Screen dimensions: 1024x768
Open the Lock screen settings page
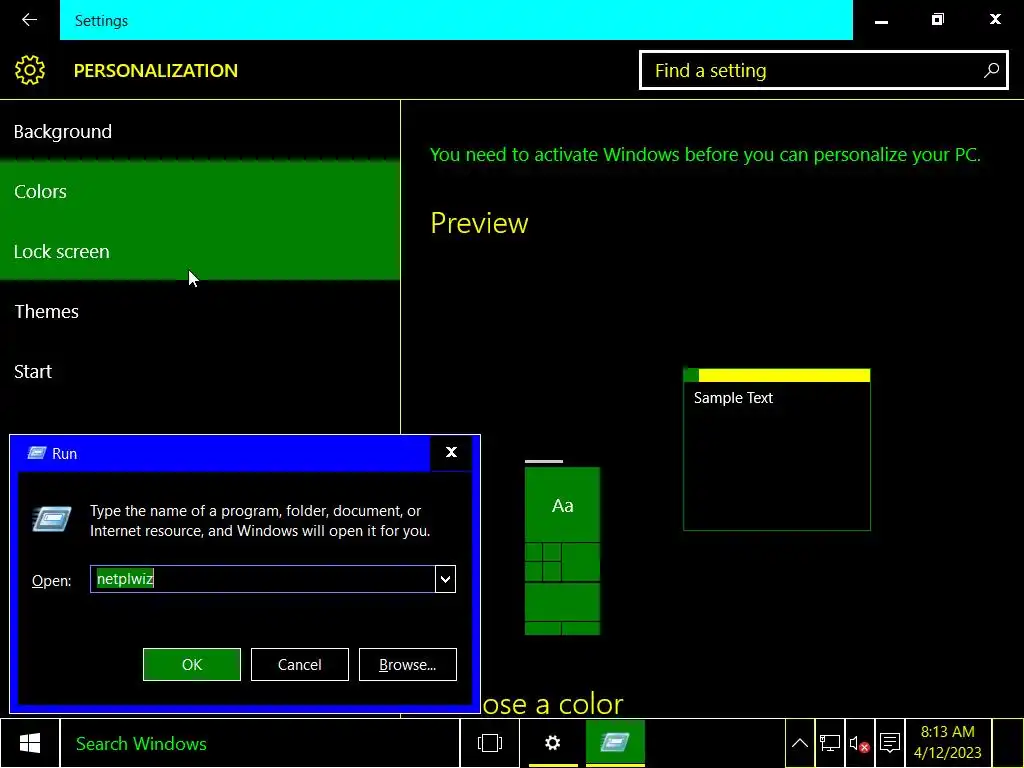pyautogui.click(x=200, y=251)
